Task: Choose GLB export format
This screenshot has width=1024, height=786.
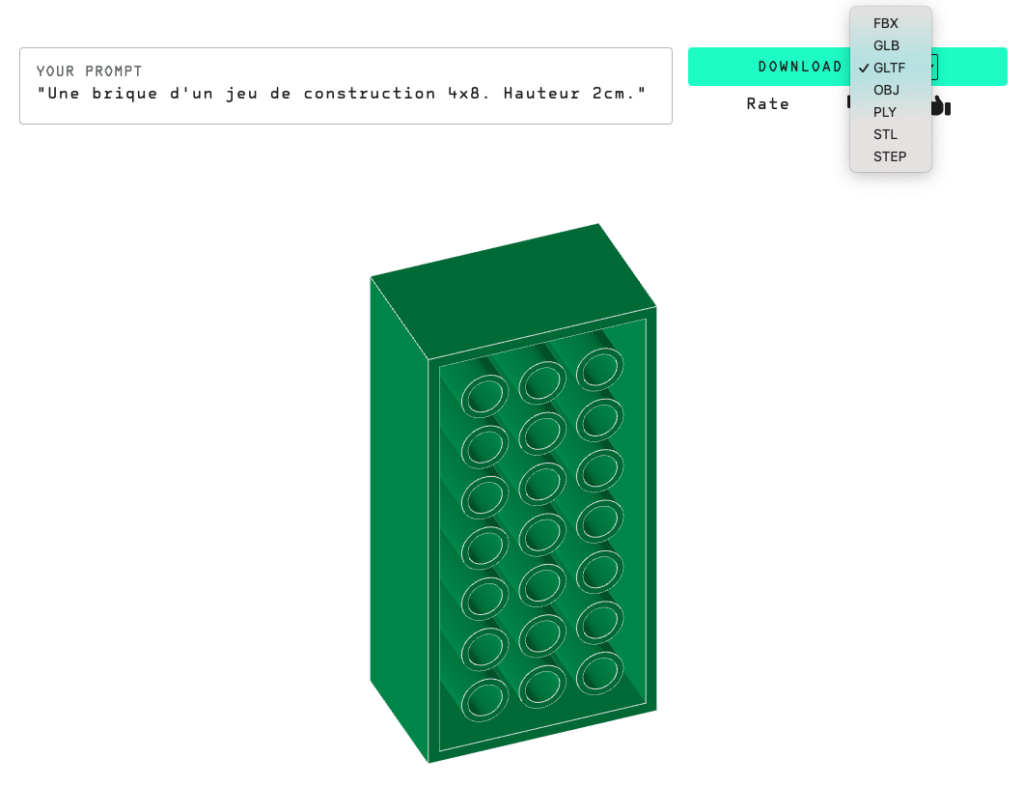Action: 886,46
